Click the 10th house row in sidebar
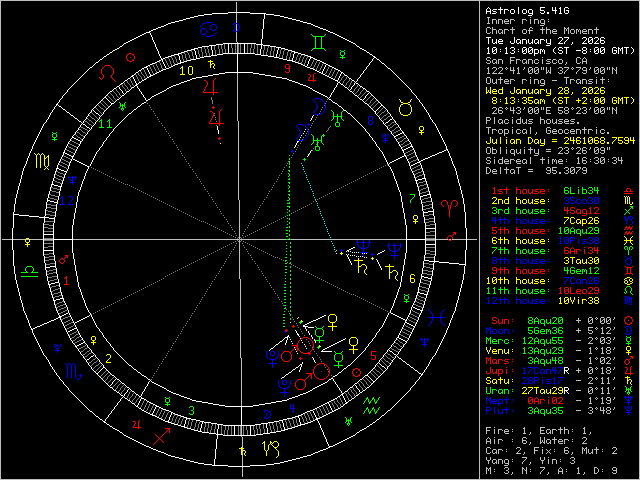This screenshot has width=640, height=480. pos(555,280)
